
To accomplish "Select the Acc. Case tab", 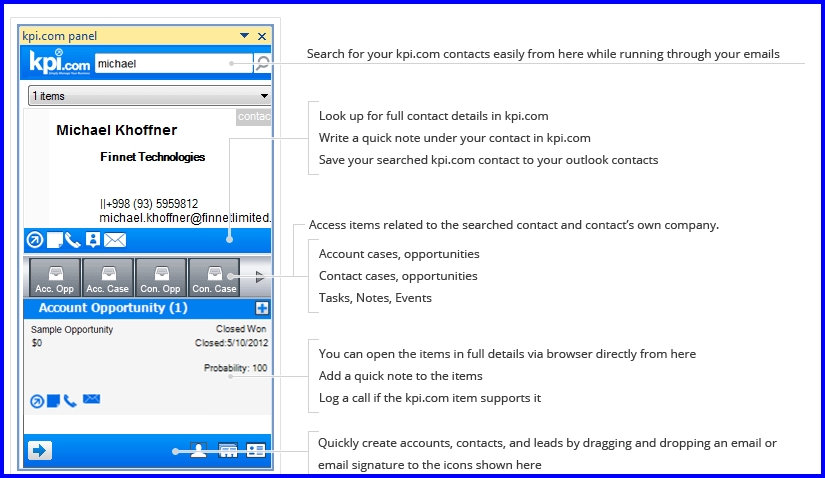I will (107, 277).
